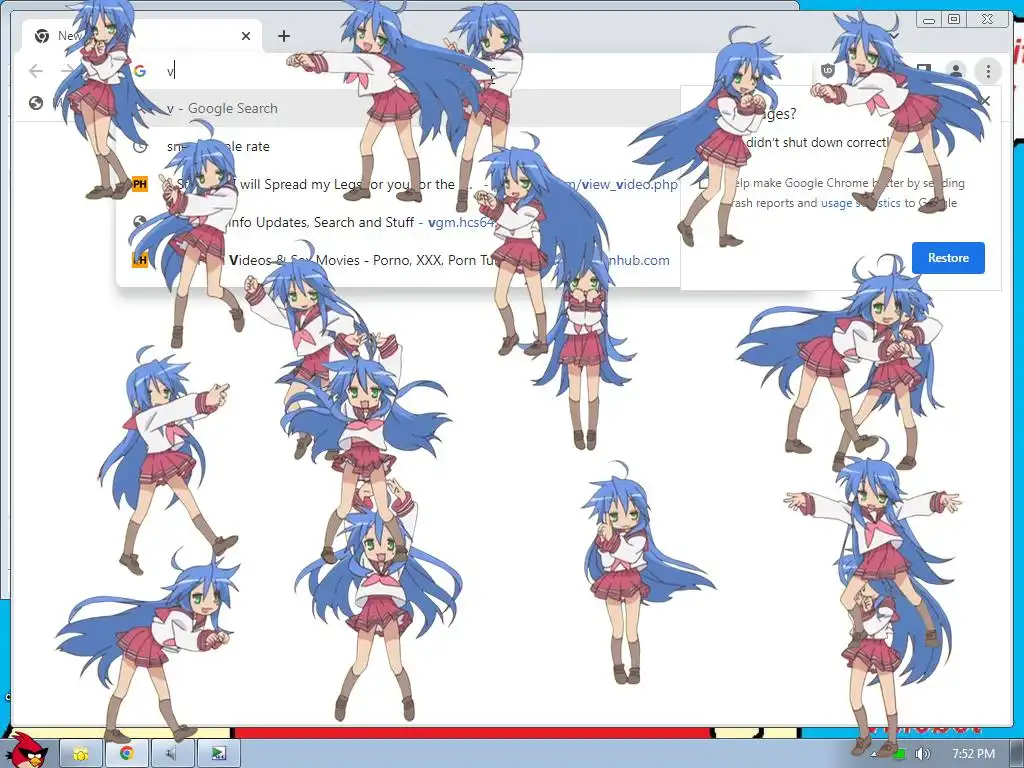Open the 7:52 PM clock
This screenshot has width=1024, height=768.
click(974, 754)
